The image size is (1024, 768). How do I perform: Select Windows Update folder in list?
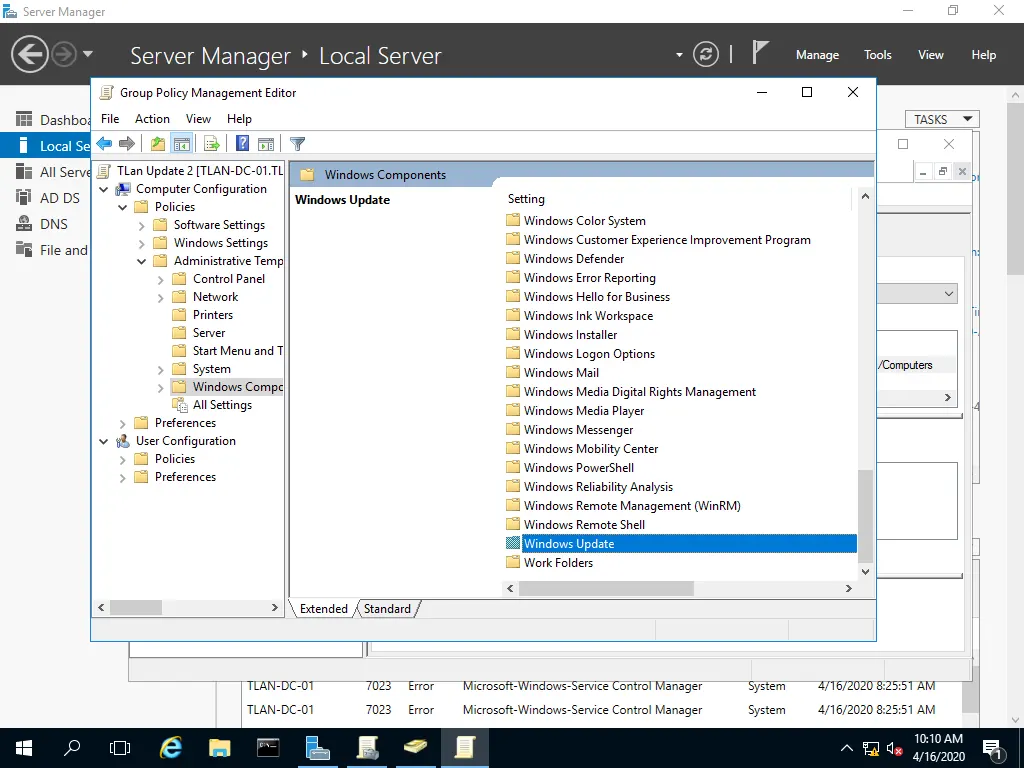pyautogui.click(x=681, y=543)
